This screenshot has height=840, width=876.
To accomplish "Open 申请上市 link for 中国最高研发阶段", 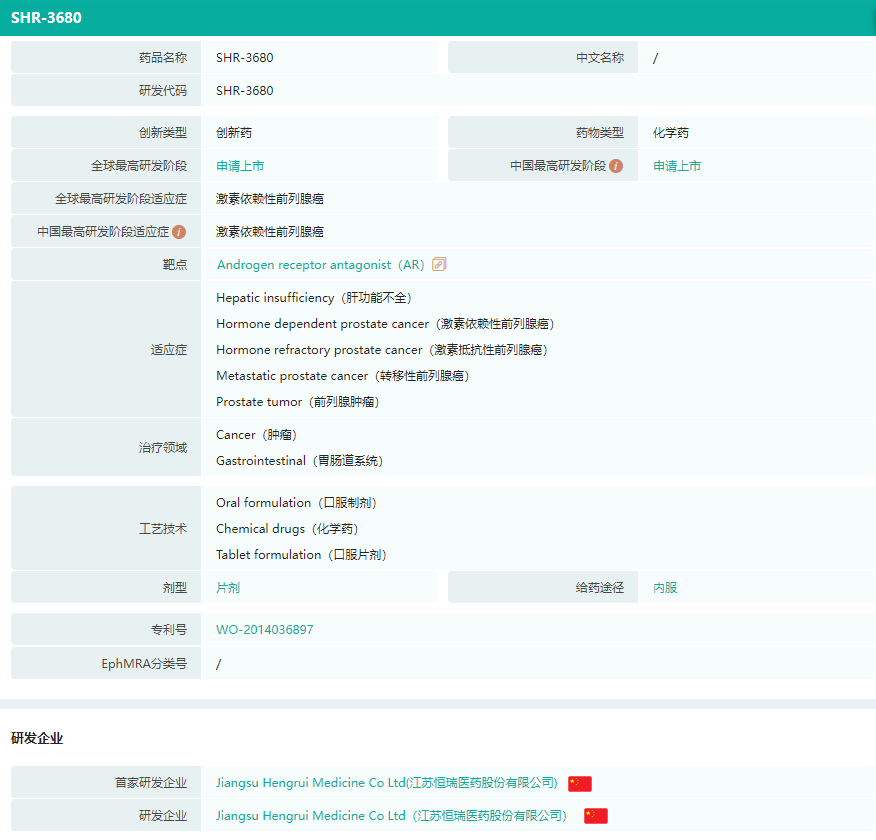I will coord(677,166).
